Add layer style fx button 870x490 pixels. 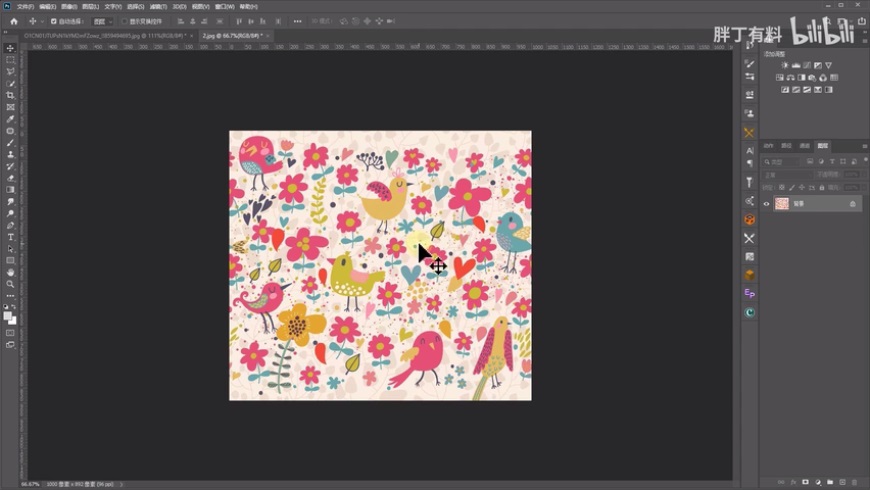coord(793,482)
